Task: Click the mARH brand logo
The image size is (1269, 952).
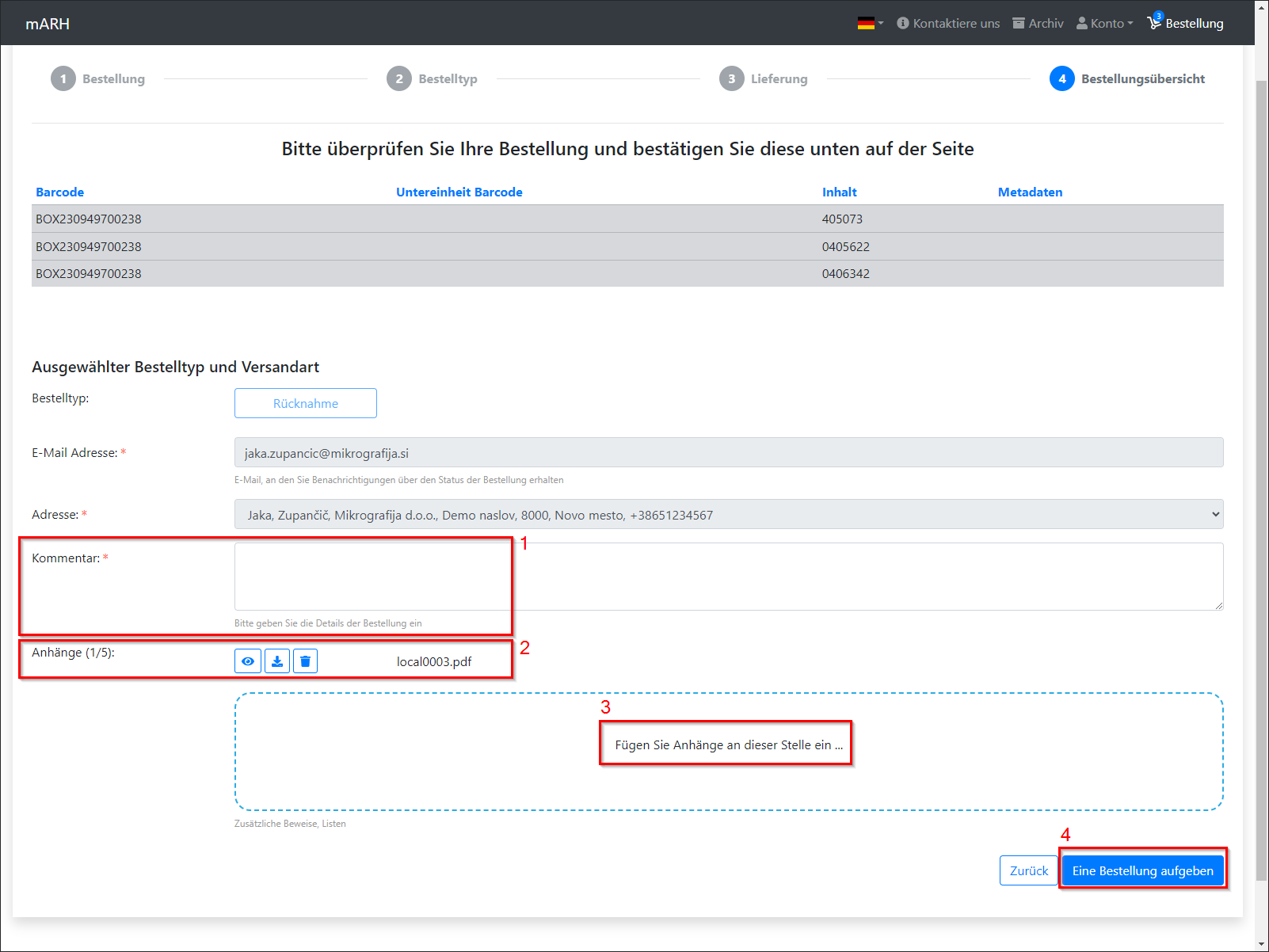Action: click(48, 24)
